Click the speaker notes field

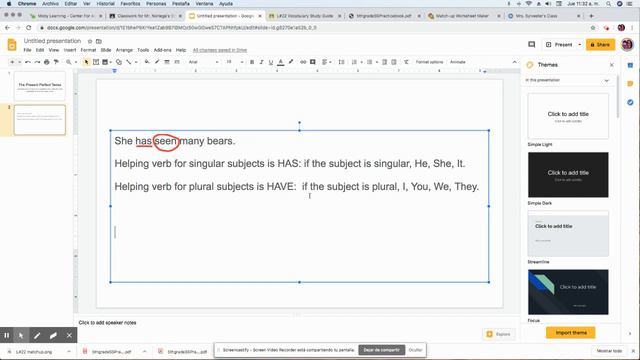point(297,322)
